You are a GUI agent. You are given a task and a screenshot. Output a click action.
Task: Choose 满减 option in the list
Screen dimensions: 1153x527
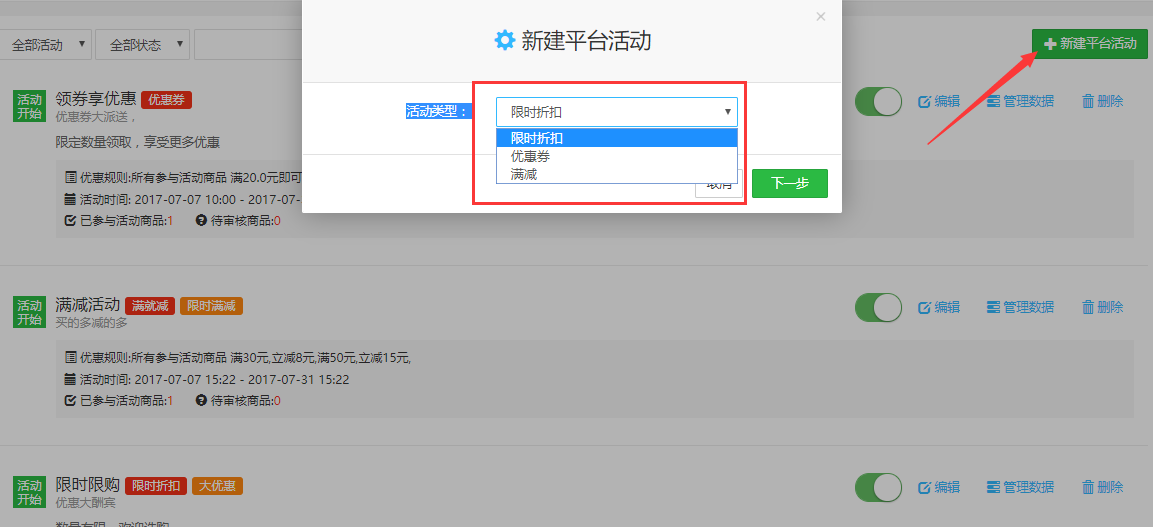coord(525,175)
